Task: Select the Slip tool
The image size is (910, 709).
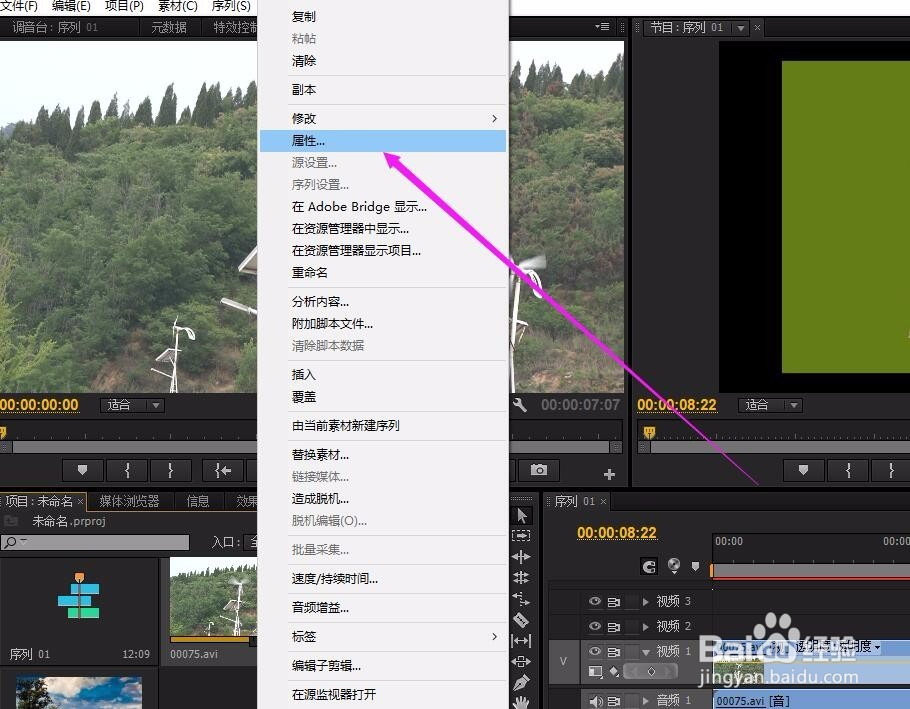Action: click(x=521, y=641)
